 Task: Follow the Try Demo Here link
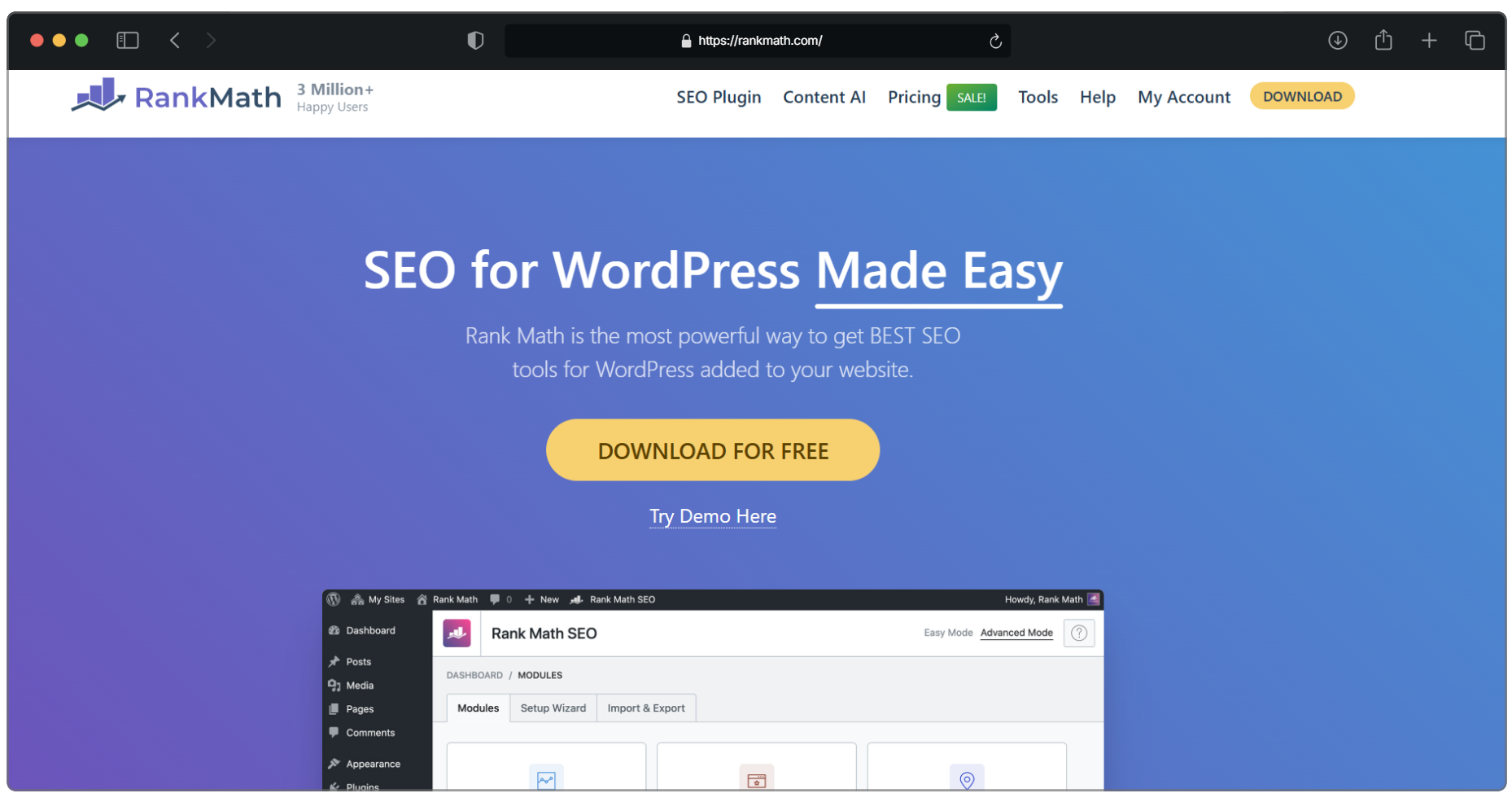click(713, 516)
